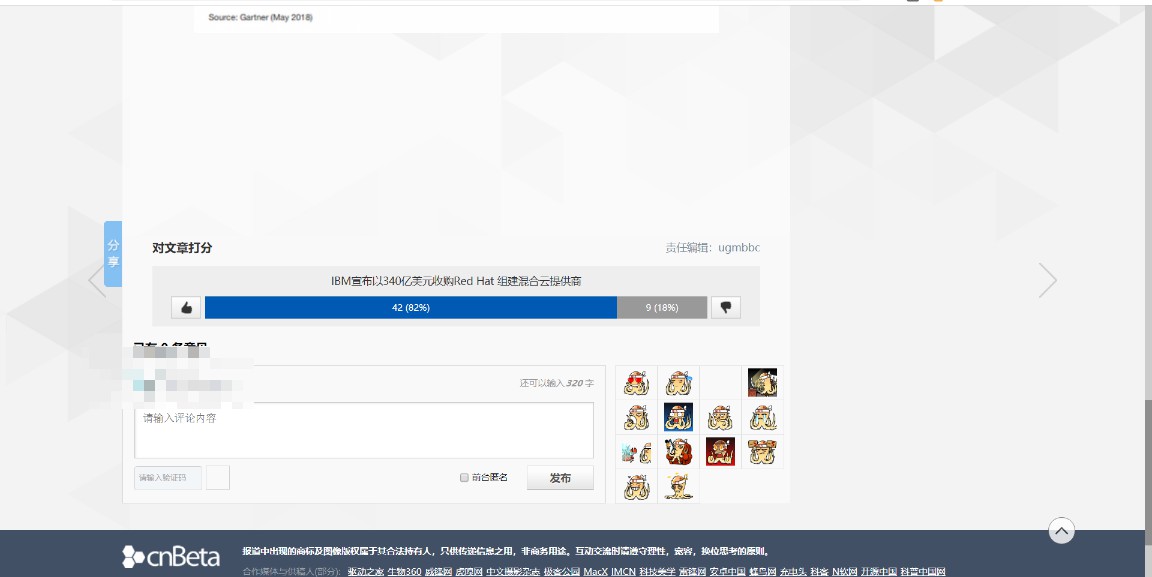Go to previous article with left arrow
The width and height of the screenshot is (1152, 577).
tap(97, 280)
